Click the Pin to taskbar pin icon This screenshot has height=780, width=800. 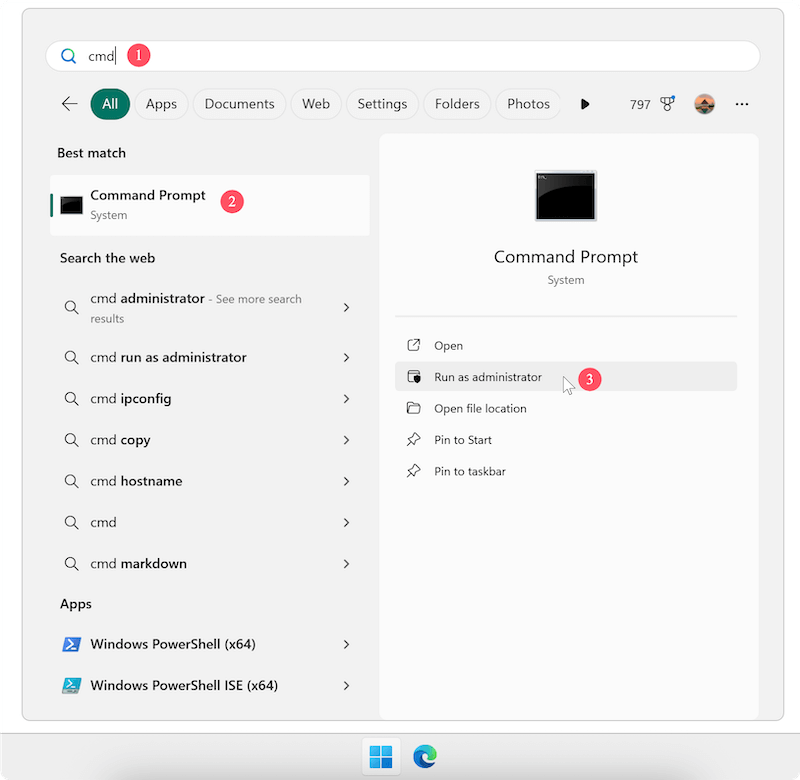[x=413, y=470]
